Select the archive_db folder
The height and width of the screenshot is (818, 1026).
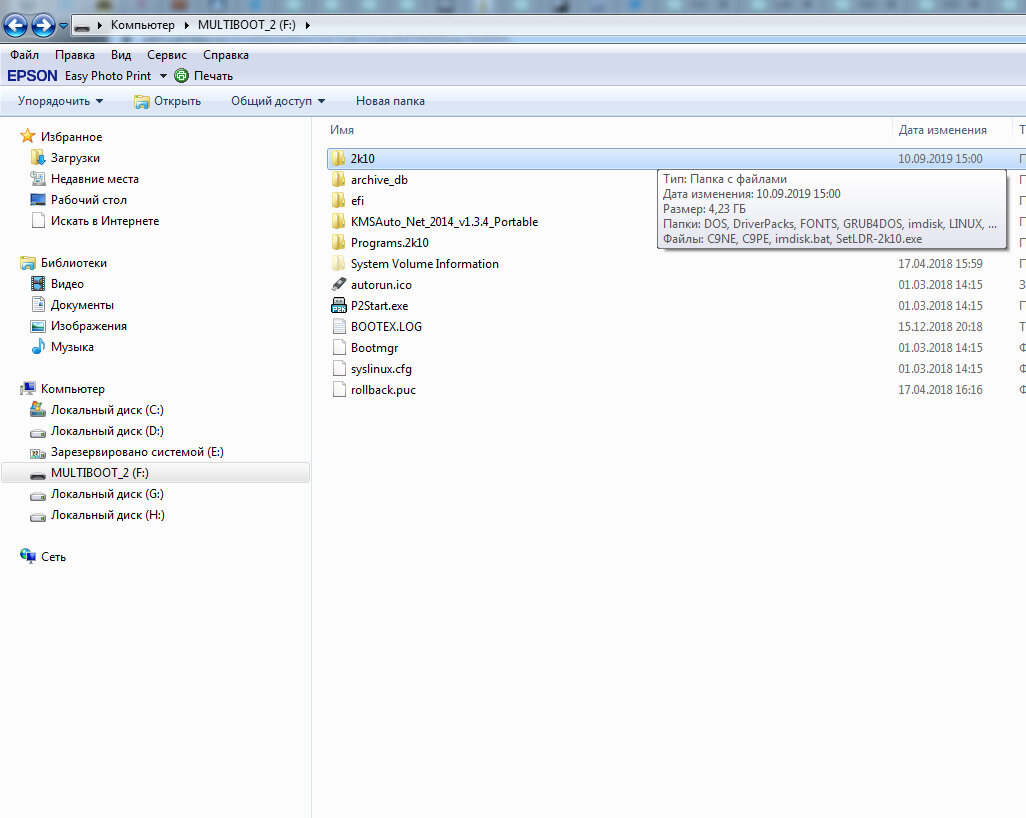tap(379, 179)
